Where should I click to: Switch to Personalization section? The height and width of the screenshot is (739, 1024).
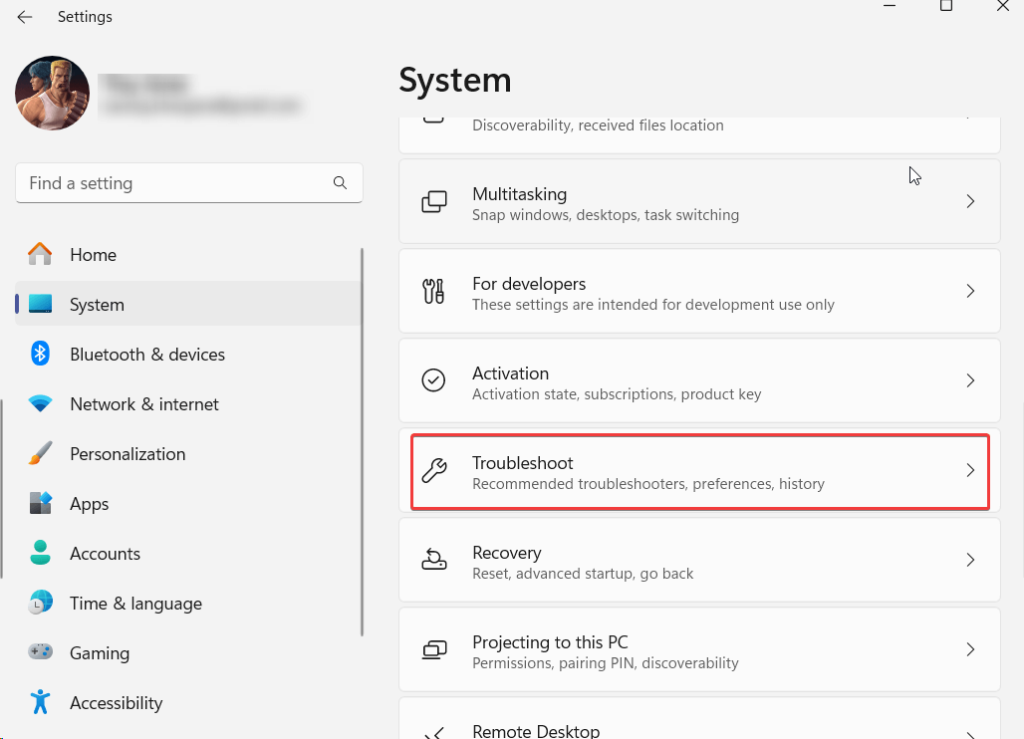click(127, 454)
